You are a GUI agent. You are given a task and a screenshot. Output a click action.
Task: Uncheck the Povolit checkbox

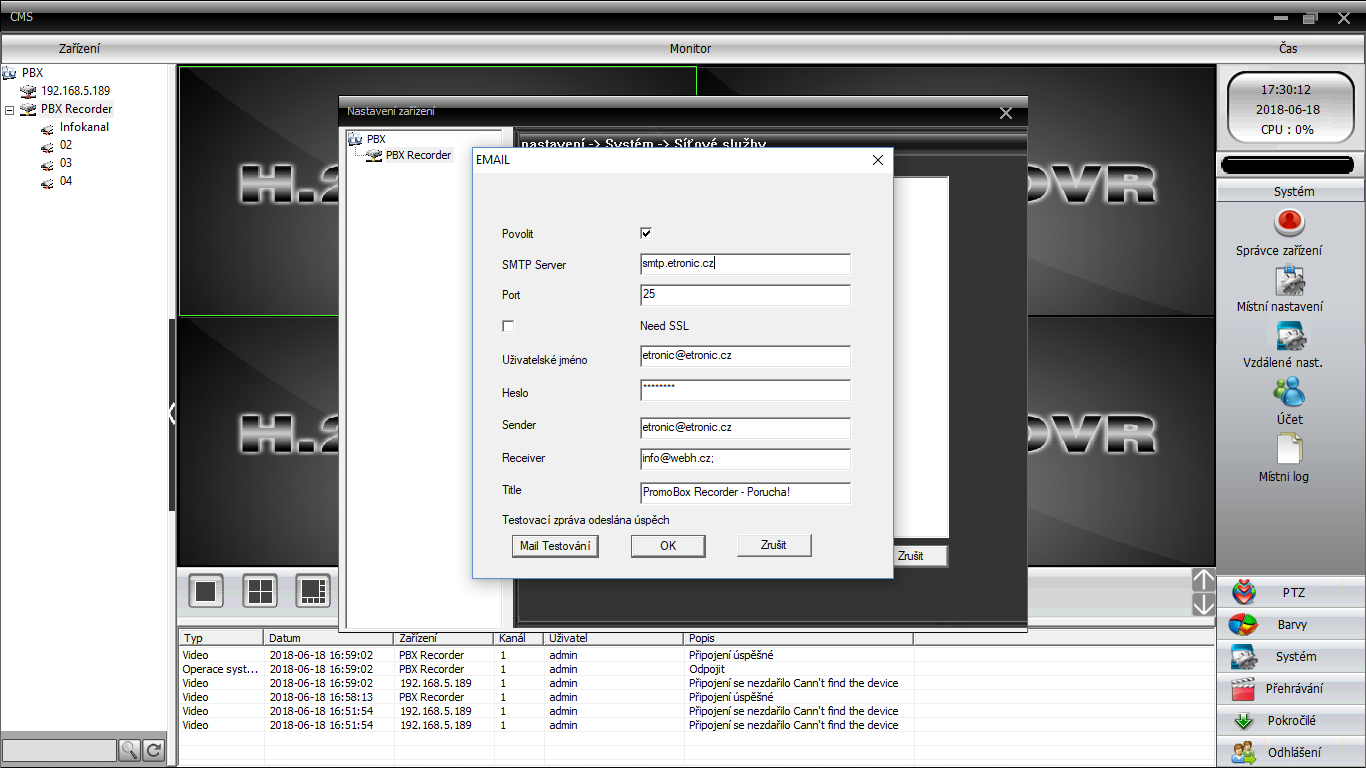coord(646,233)
